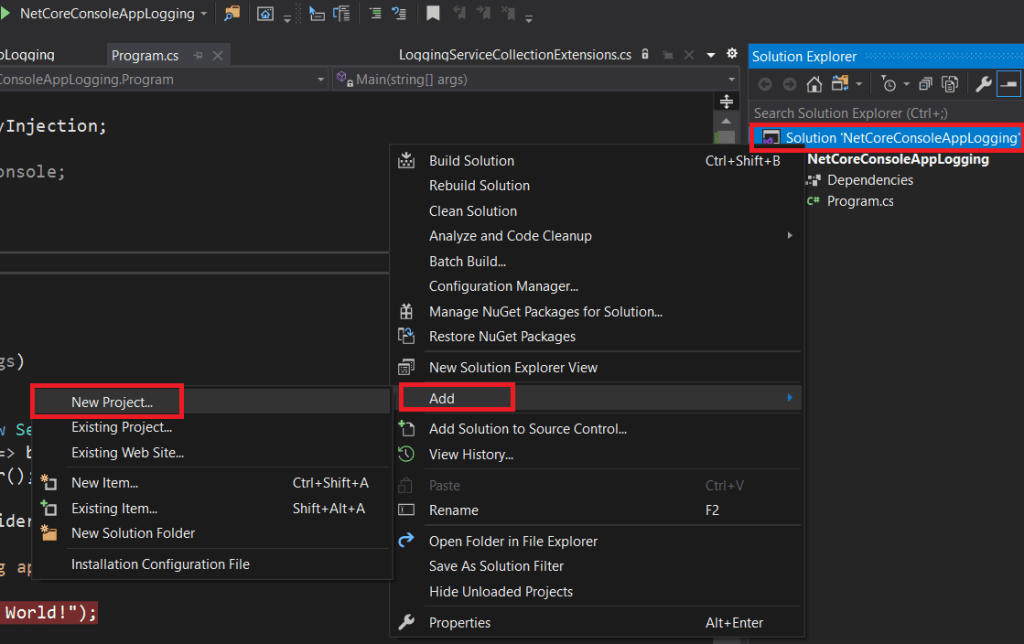Choose Rebuild Solution in context menu
Viewport: 1024px width, 644px height.
coord(479,186)
